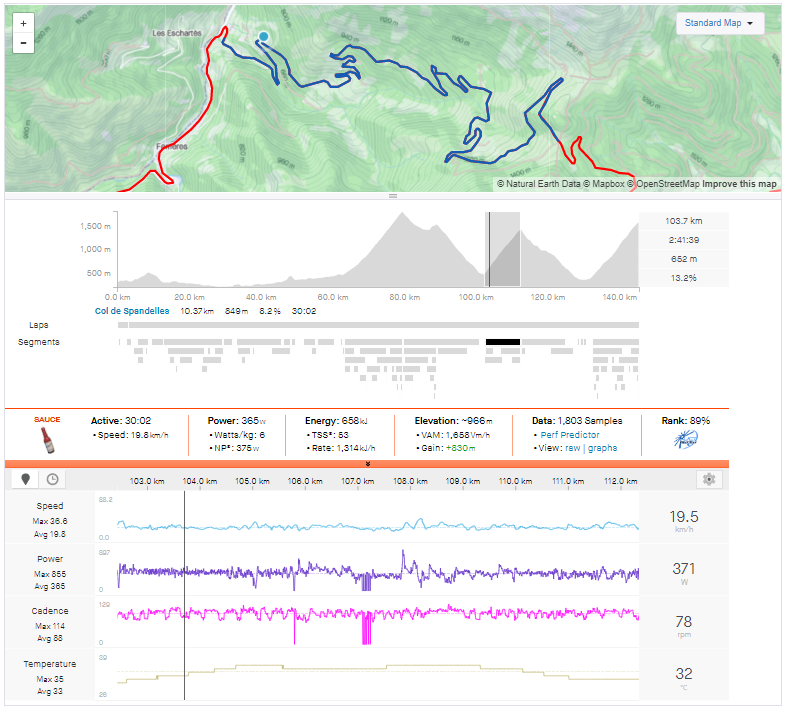Open Col de Spandelles segment link

134,311
